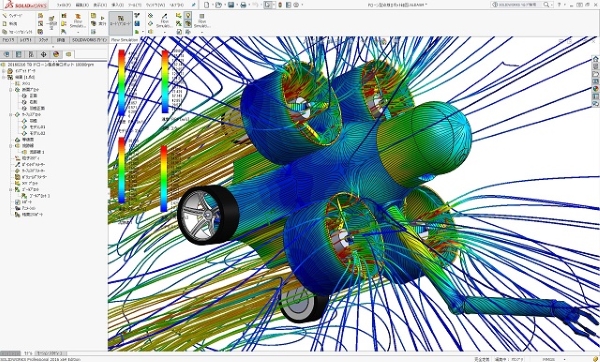This screenshot has width=600, height=362.
Task: Select the DisplayManager color ball panel tab
Action: click(56, 54)
